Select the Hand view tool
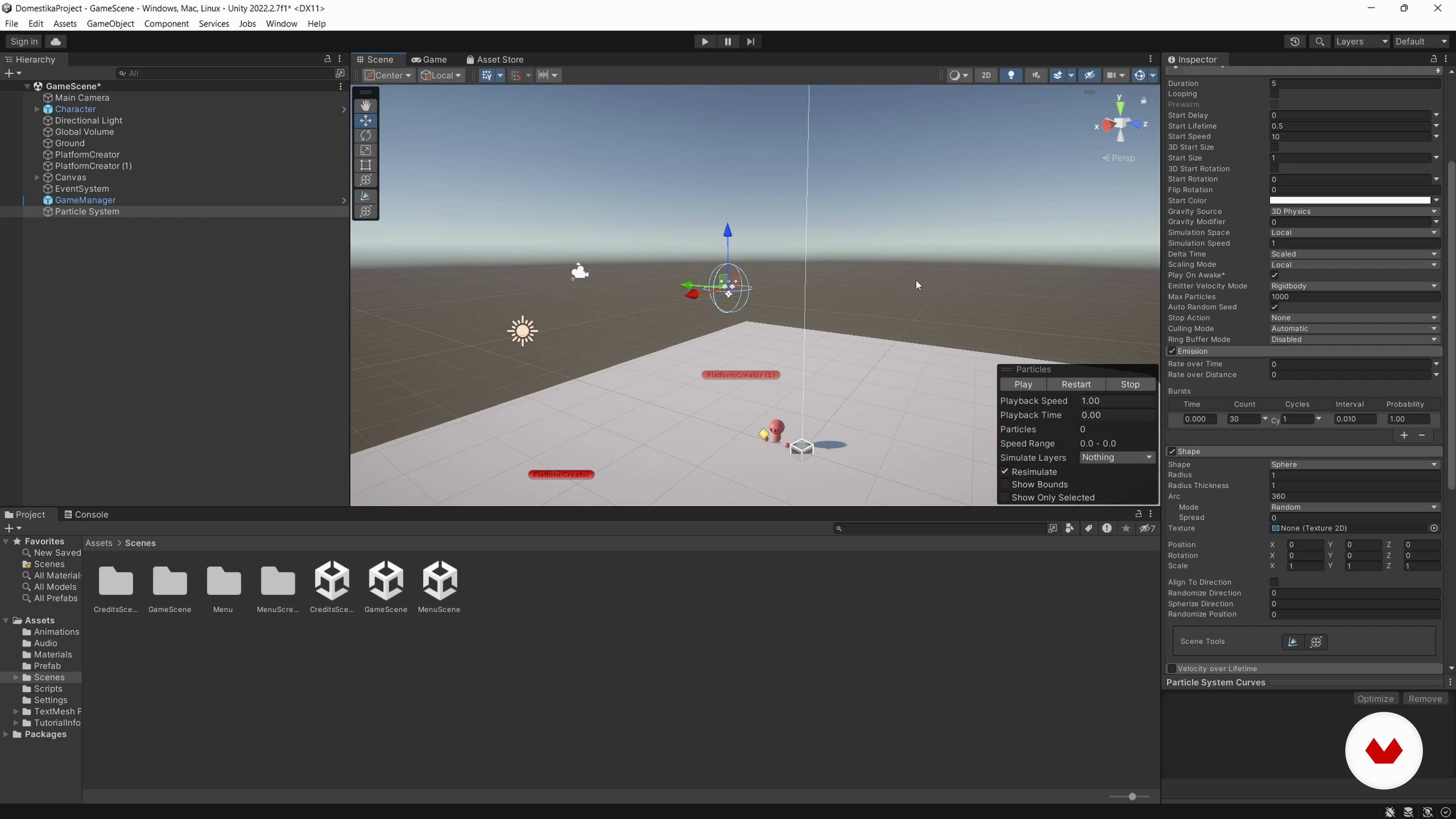The image size is (1456, 819). coord(366,106)
